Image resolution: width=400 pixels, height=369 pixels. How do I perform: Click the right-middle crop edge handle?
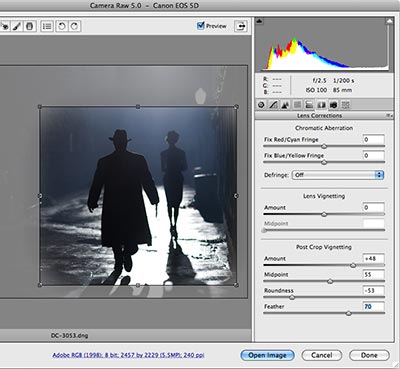pos(236,196)
